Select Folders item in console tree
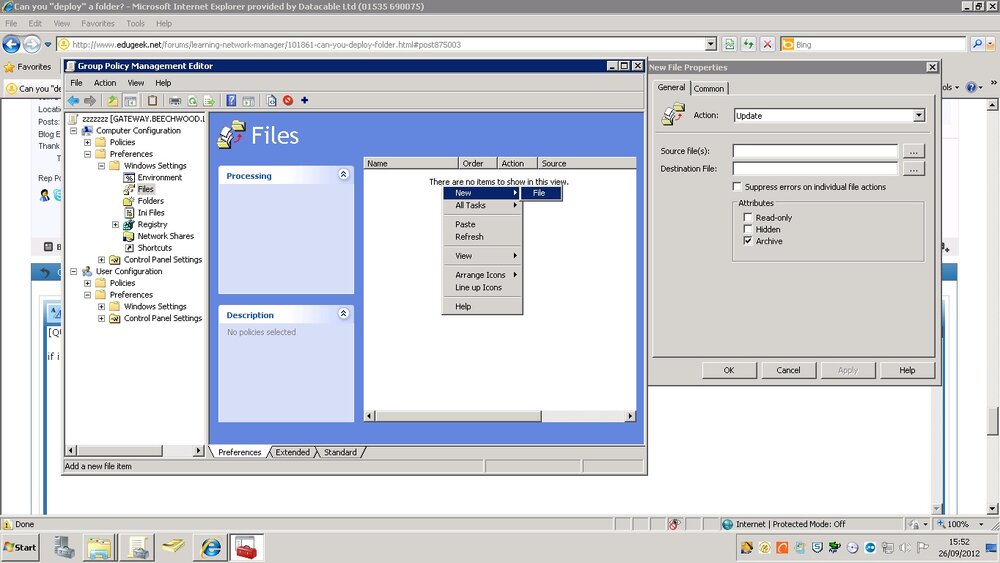The width and height of the screenshot is (1000, 563). (x=151, y=201)
